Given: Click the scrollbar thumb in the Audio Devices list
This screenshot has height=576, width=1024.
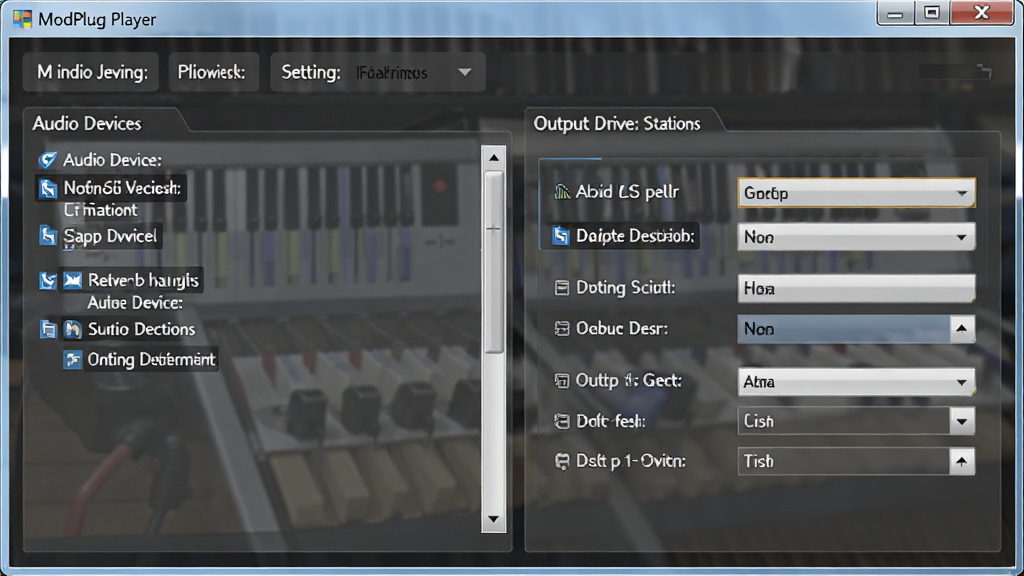Looking at the screenshot, I should [x=494, y=262].
